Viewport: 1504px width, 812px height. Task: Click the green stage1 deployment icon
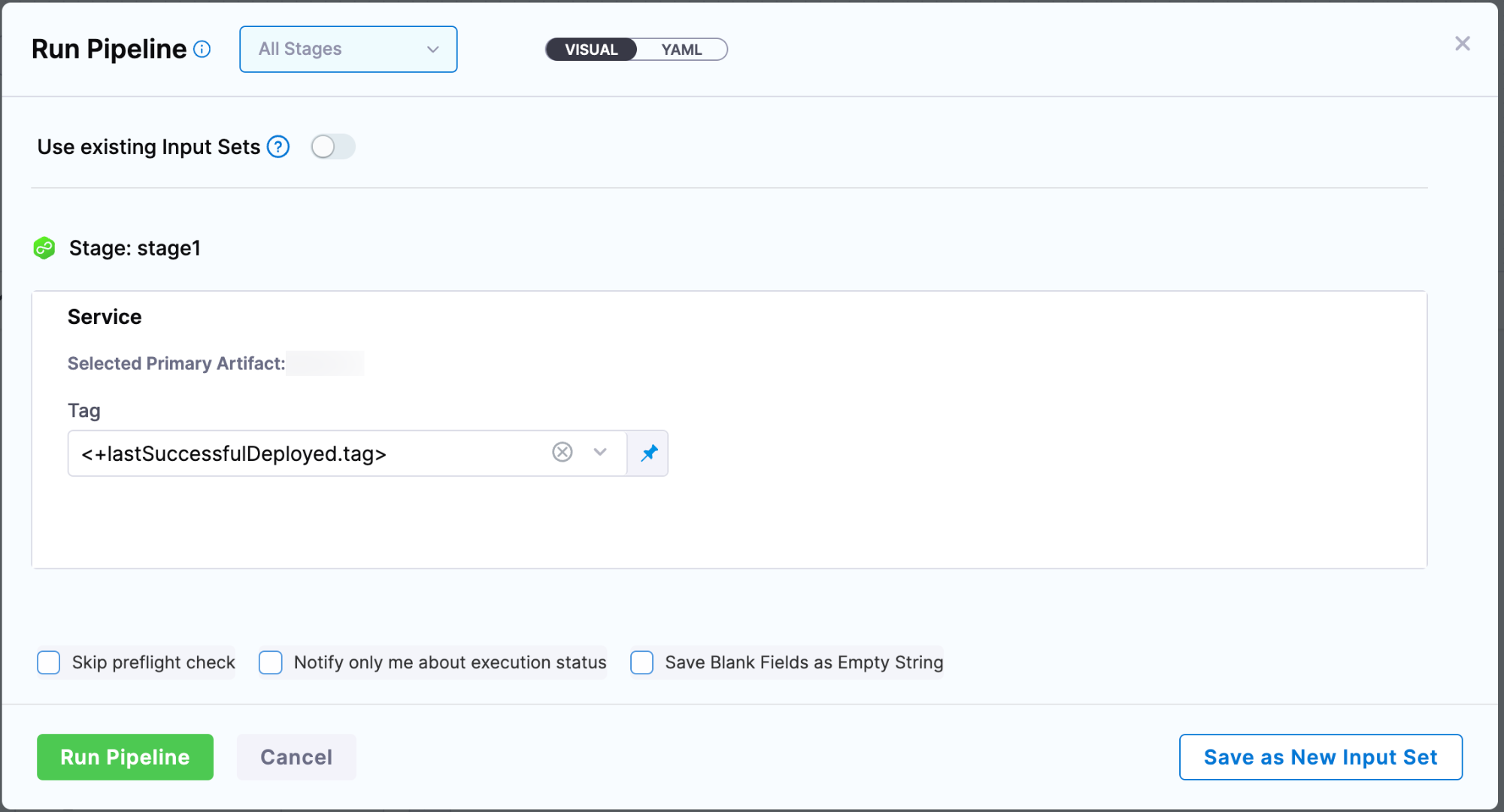(x=44, y=248)
